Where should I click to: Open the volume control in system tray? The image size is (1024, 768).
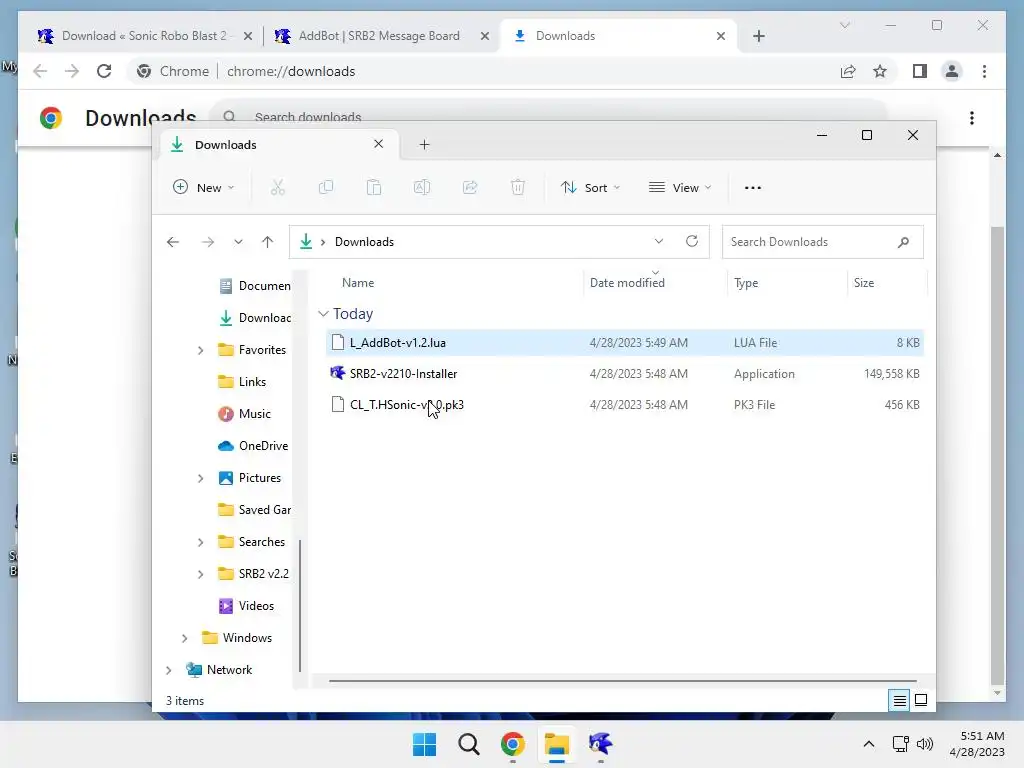[x=925, y=744]
